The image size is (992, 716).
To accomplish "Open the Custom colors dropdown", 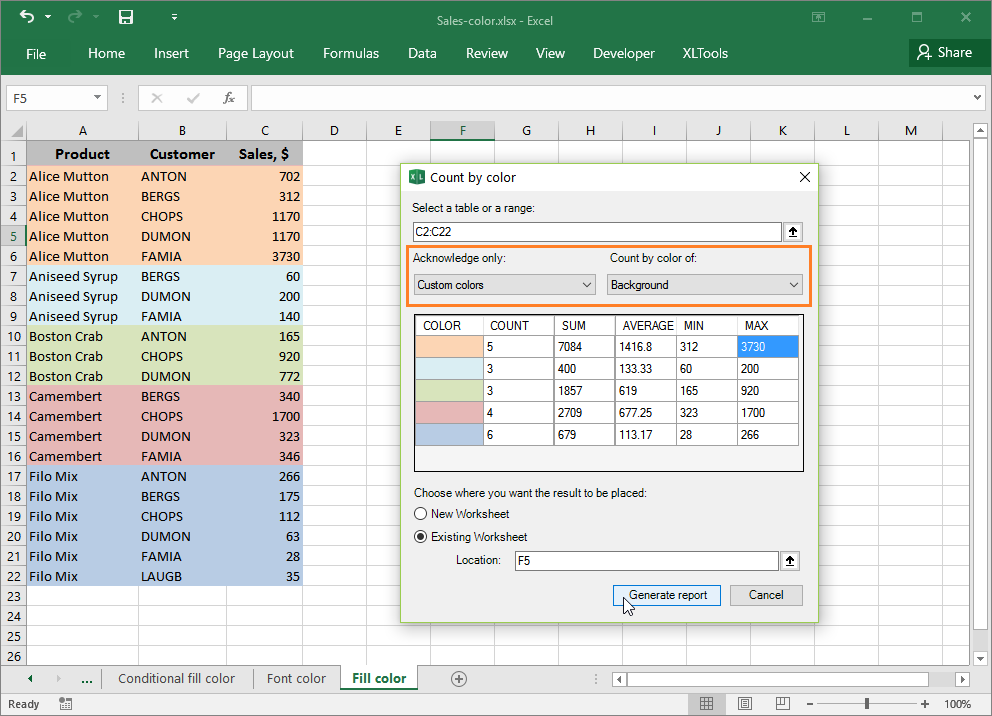I will tap(504, 285).
